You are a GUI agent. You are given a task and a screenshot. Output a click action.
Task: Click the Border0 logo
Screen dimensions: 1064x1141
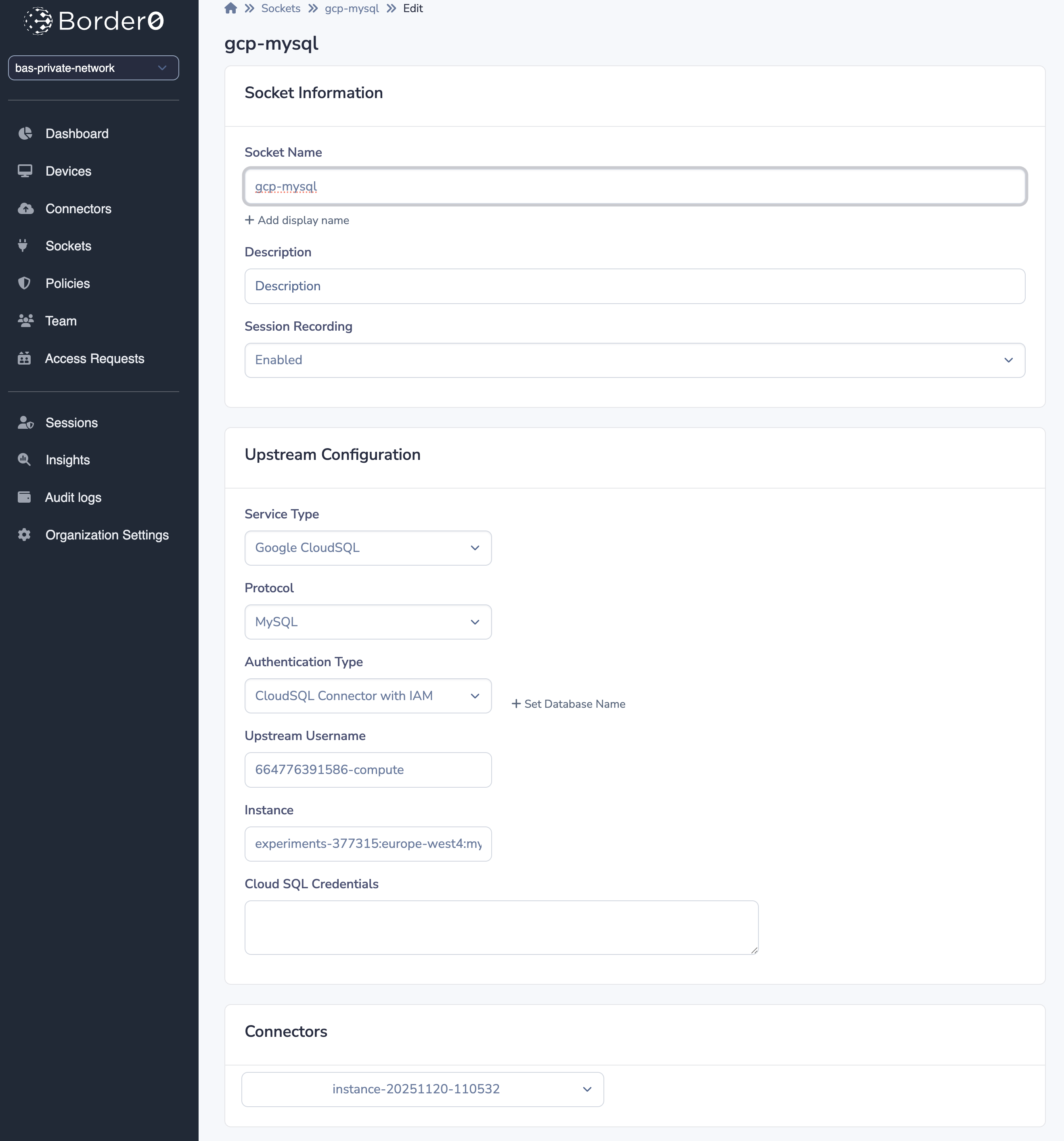click(x=94, y=21)
